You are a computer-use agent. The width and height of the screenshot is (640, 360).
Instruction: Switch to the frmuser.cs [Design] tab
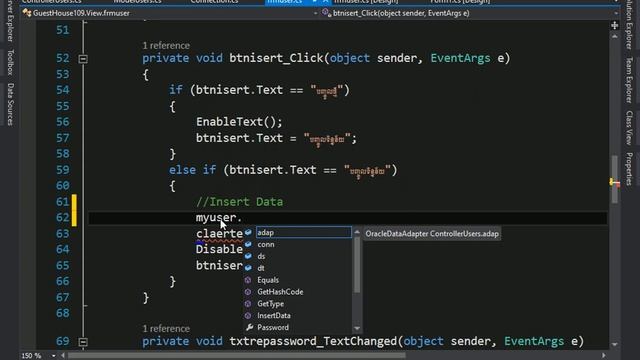click(x=366, y=2)
